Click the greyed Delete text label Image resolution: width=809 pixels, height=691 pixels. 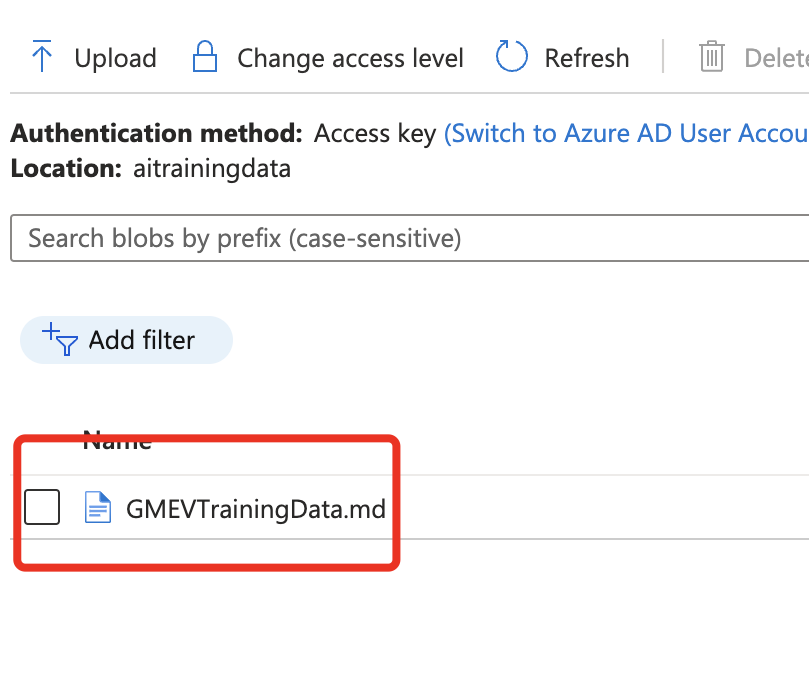(x=776, y=58)
